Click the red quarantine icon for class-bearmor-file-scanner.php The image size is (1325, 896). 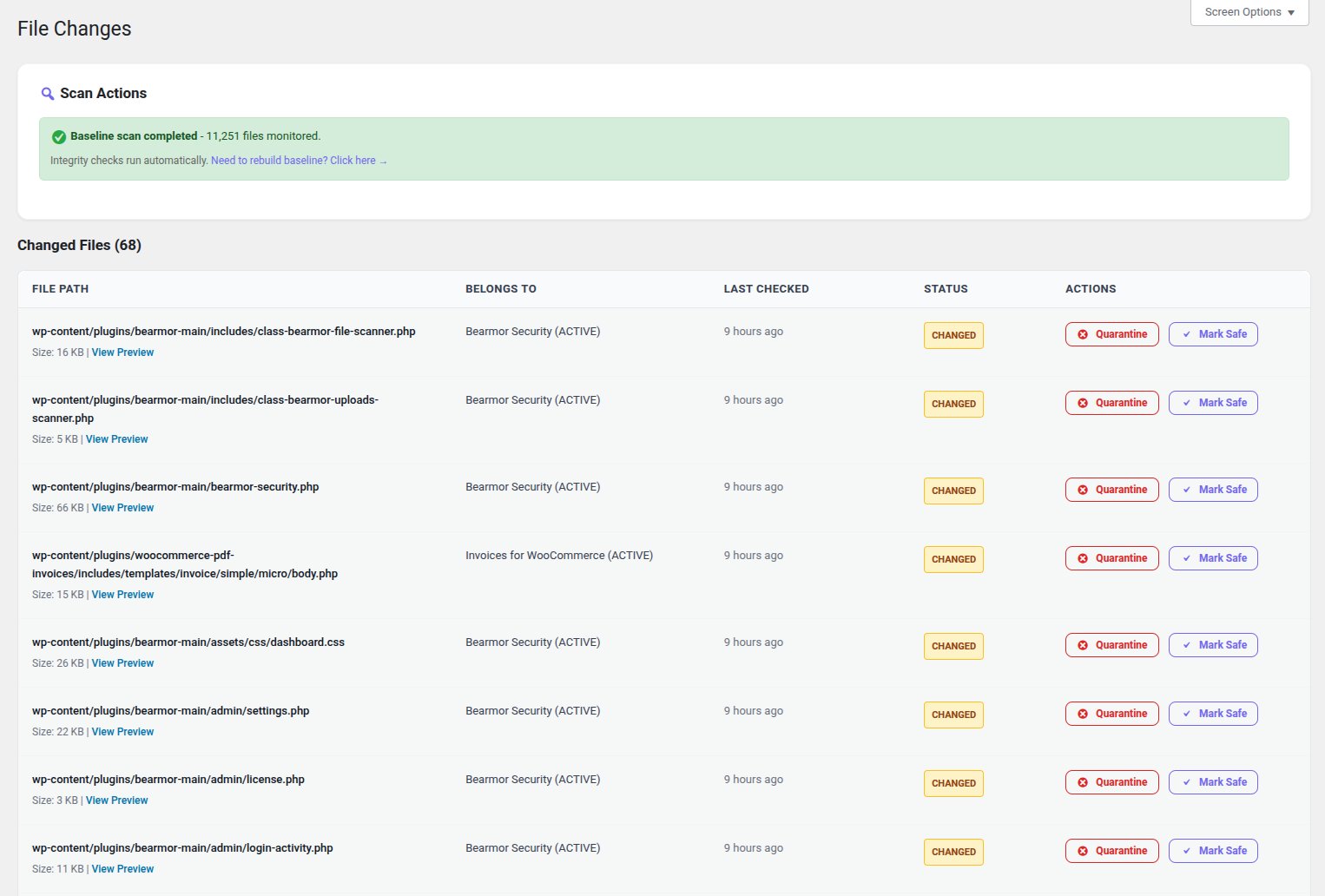tap(1083, 334)
